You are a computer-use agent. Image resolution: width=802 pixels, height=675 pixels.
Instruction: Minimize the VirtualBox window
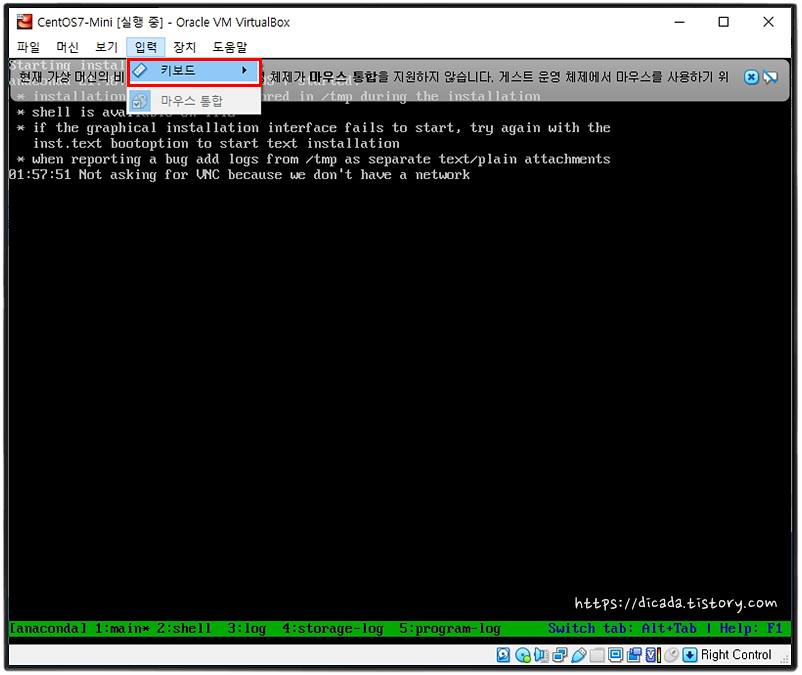[x=679, y=22]
